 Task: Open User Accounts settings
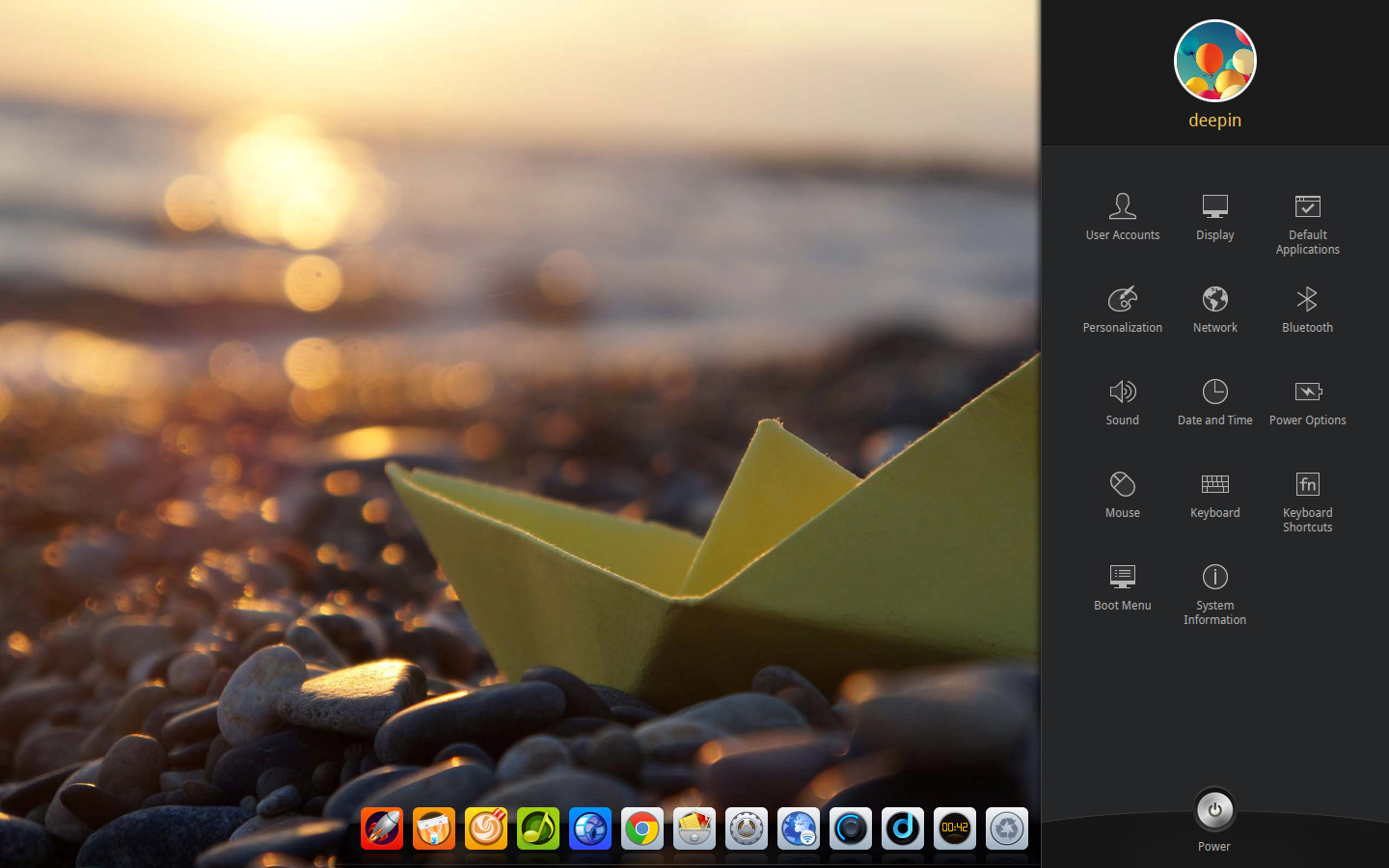coord(1122,217)
